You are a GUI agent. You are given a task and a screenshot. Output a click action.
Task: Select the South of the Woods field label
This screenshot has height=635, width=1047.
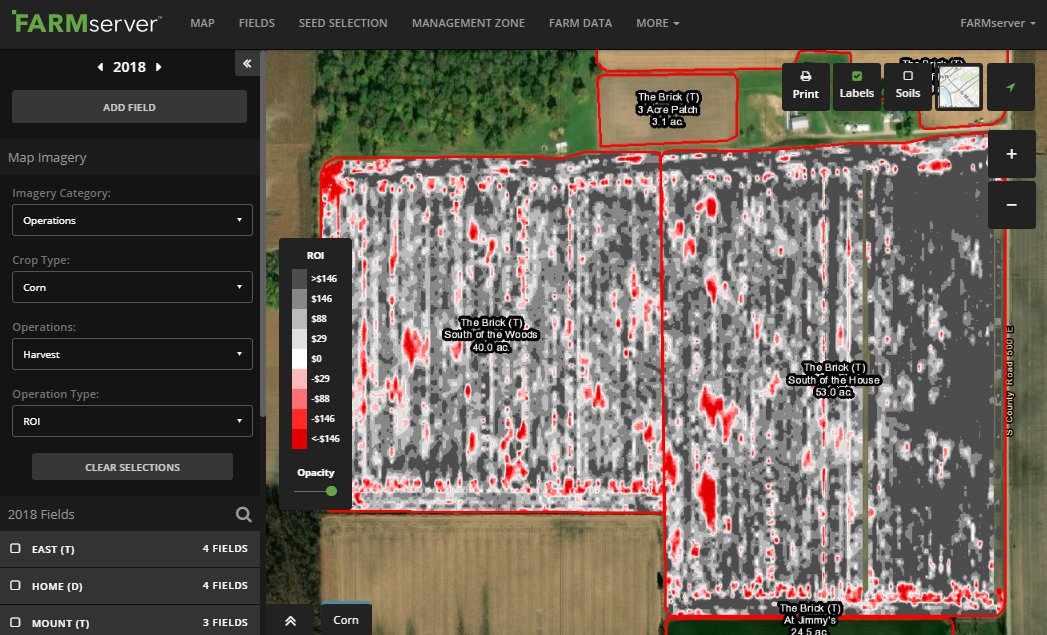[491, 335]
